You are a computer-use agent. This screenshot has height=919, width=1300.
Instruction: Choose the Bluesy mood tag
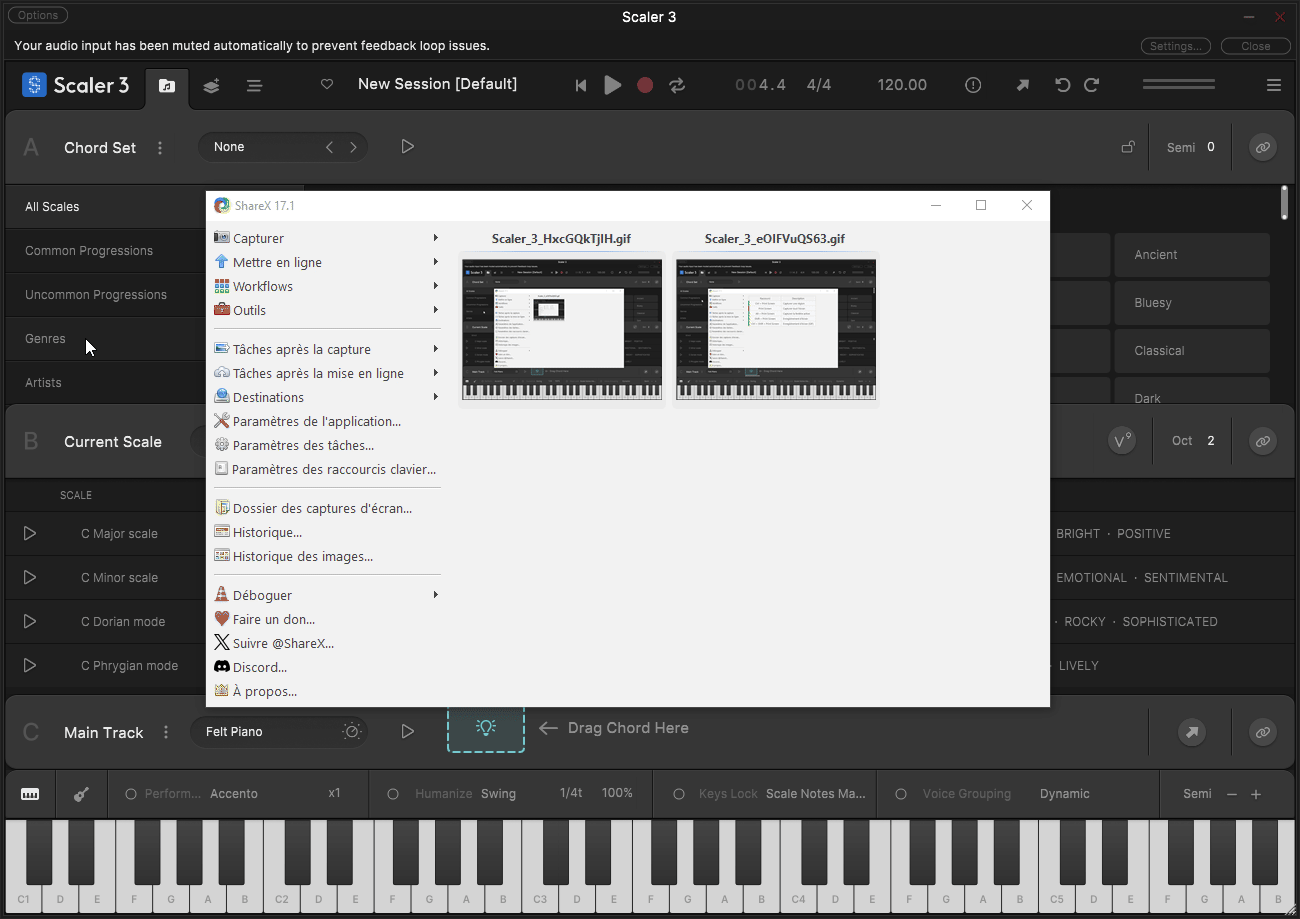[1192, 303]
